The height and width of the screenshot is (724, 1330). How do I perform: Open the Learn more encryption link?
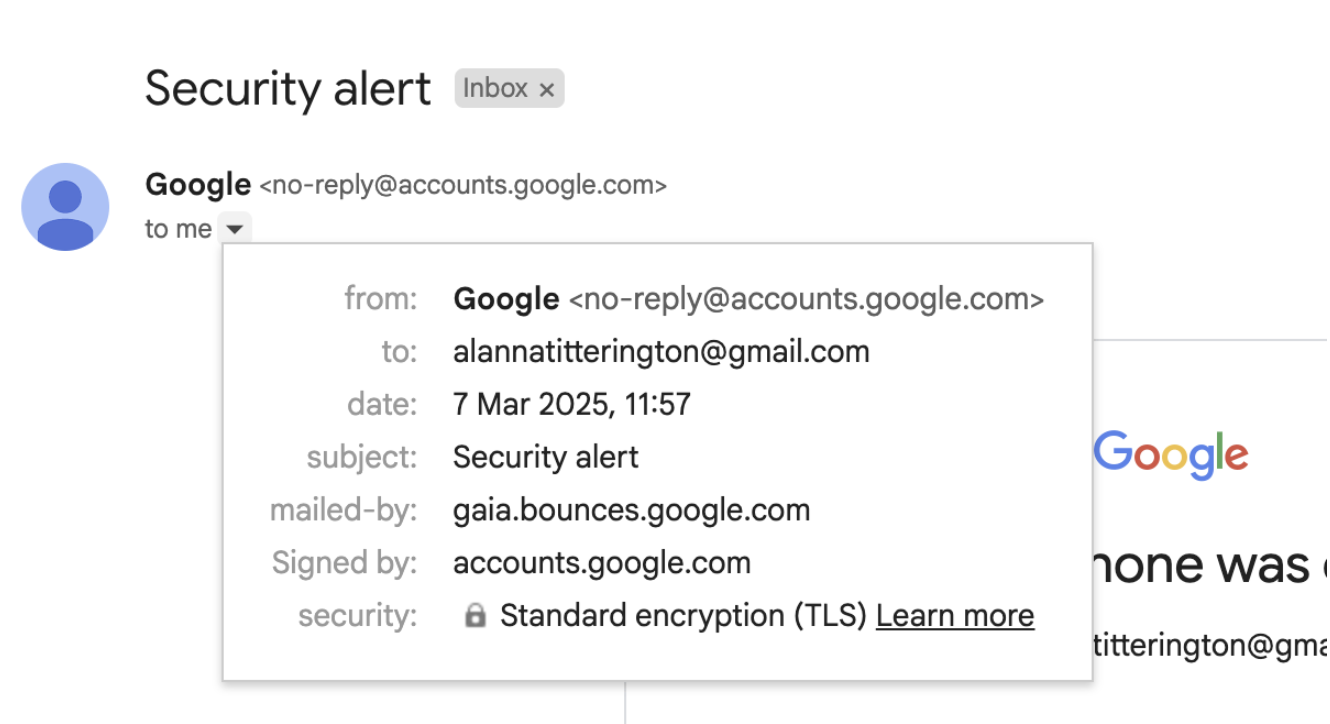(x=954, y=616)
